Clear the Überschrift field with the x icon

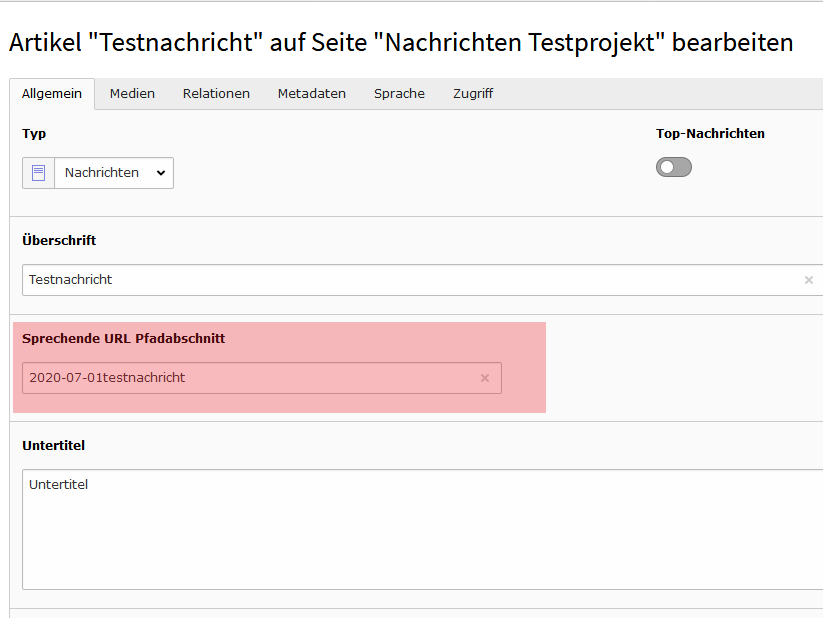coord(808,280)
